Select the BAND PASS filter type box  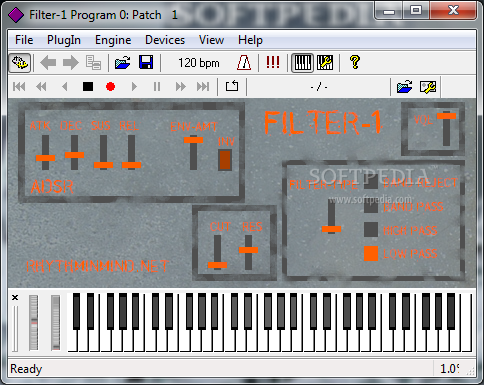(x=371, y=206)
